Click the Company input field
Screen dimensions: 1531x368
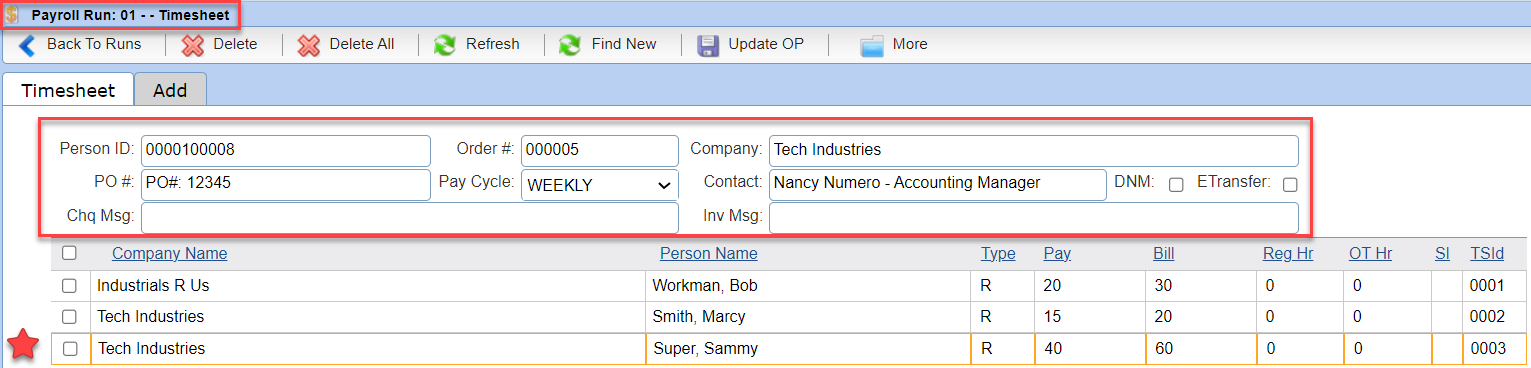(1034, 151)
